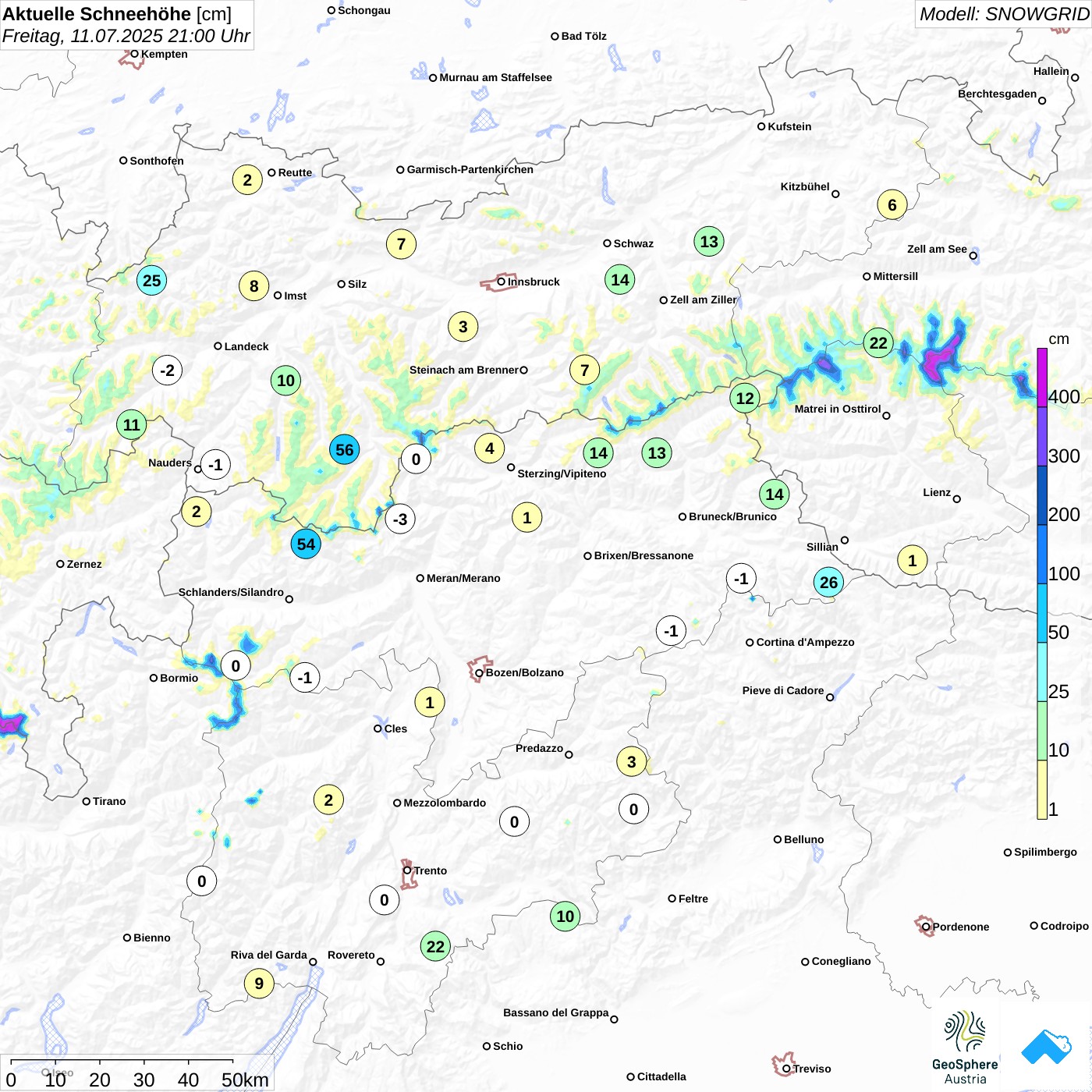This screenshot has height=1092, width=1092.
Task: Pick the 100 cm blue legend swatch
Action: tap(1042, 555)
